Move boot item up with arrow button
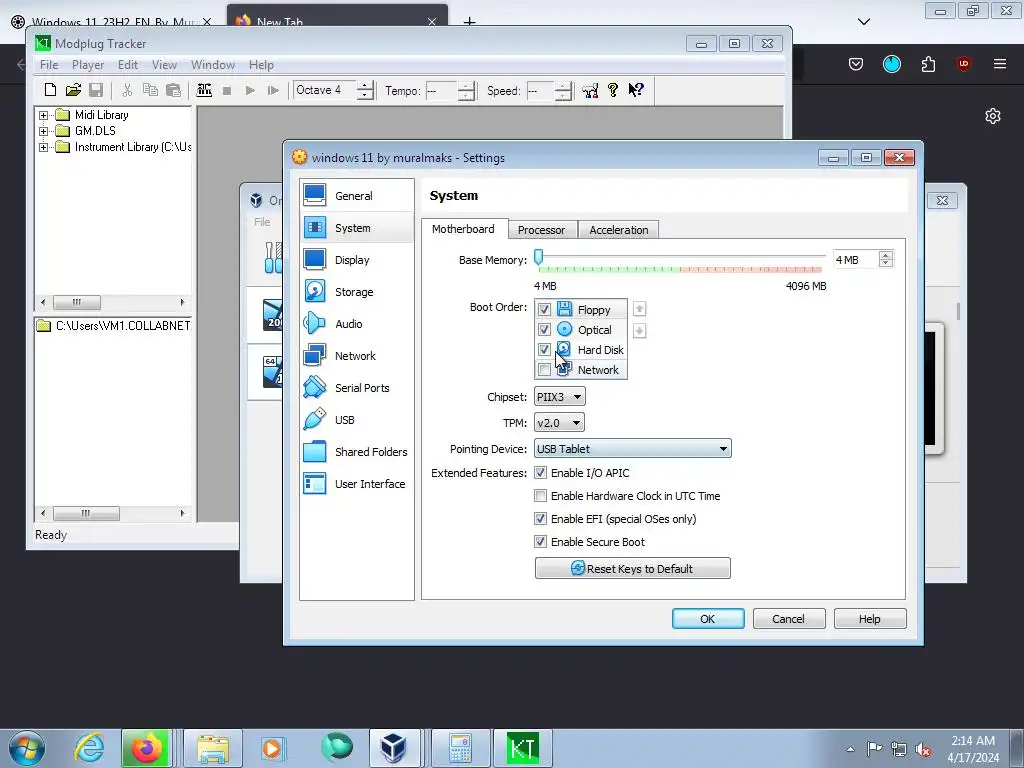1024x768 pixels. pos(639,309)
